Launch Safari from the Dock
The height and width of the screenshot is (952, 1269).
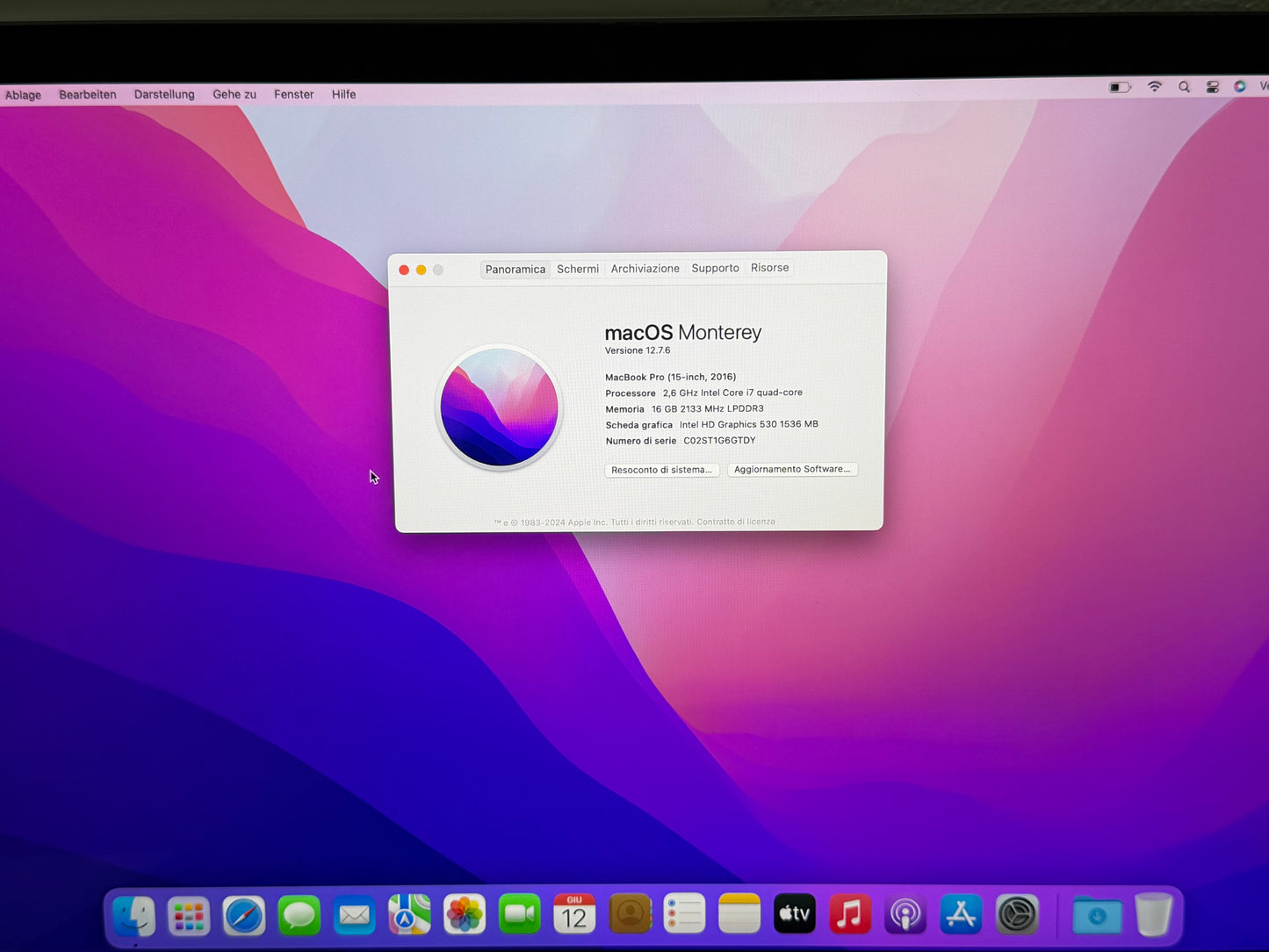(x=244, y=916)
